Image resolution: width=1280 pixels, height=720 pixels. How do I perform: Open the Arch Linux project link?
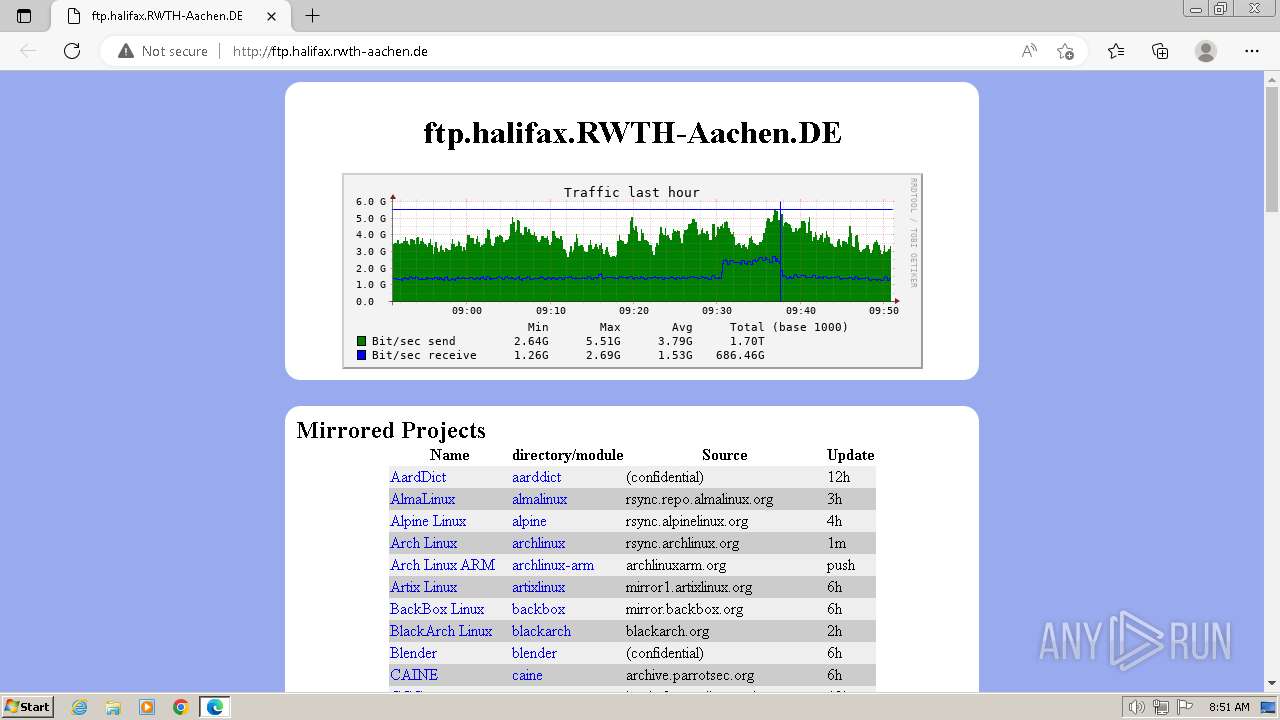pos(424,543)
